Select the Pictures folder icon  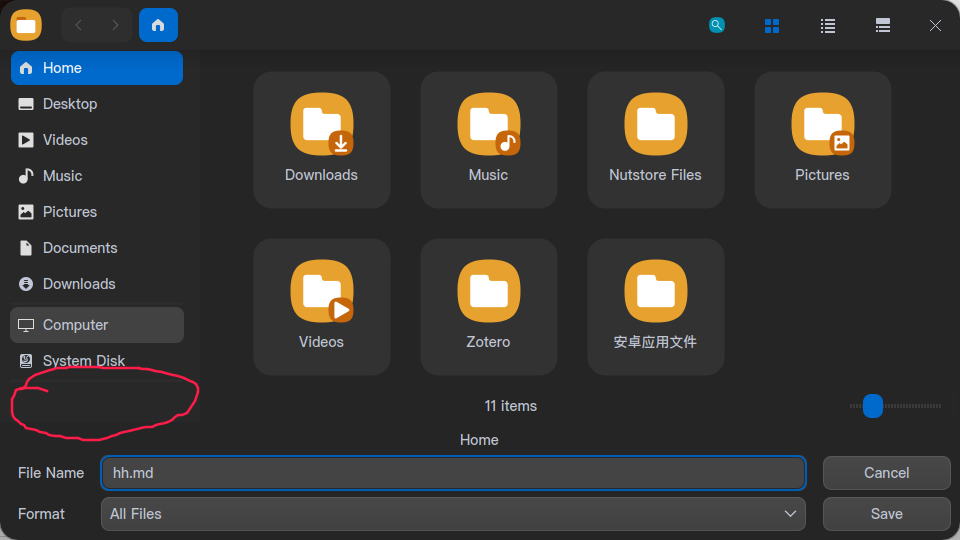tap(822, 140)
